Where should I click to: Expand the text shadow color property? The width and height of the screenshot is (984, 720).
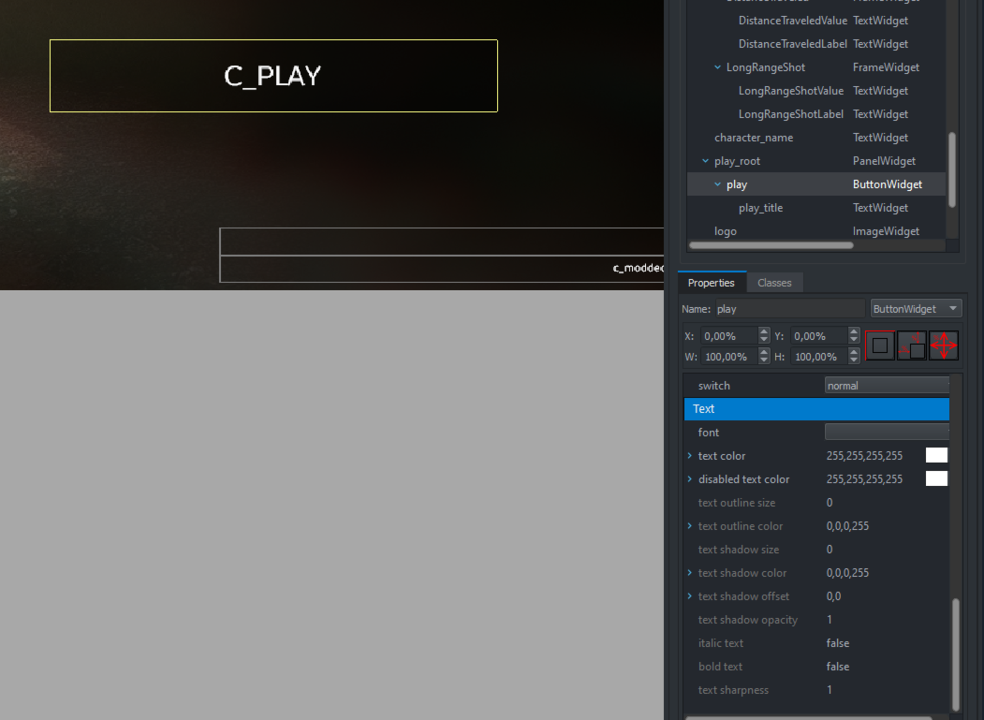click(690, 572)
